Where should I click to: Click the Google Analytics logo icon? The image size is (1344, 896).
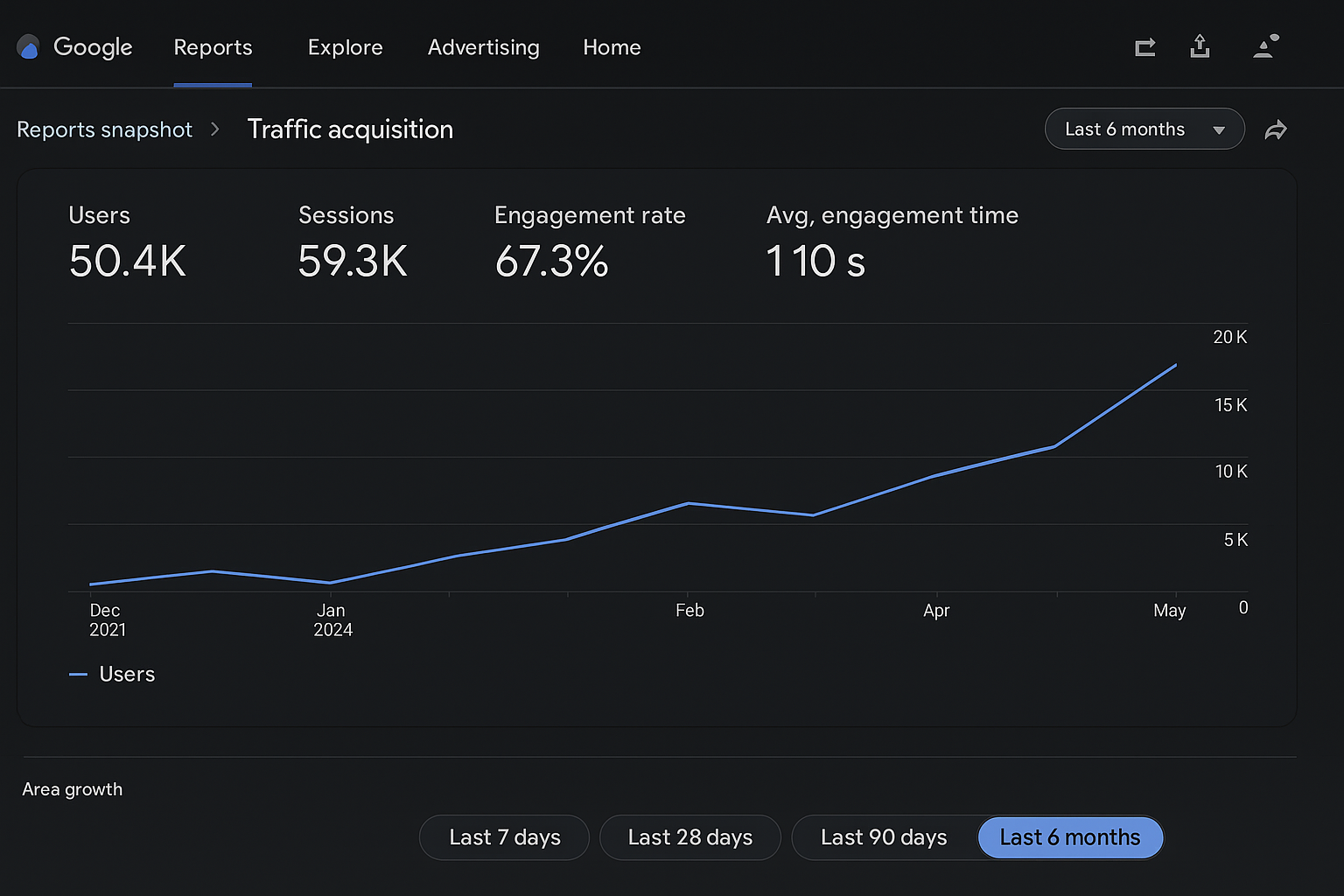tap(28, 47)
